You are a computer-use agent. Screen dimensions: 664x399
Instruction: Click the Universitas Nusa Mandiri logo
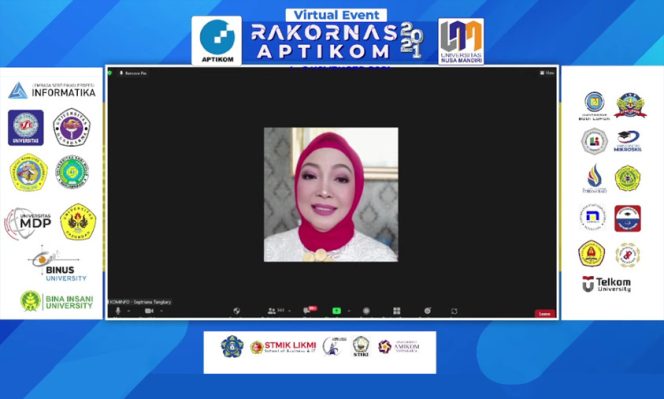tap(461, 41)
